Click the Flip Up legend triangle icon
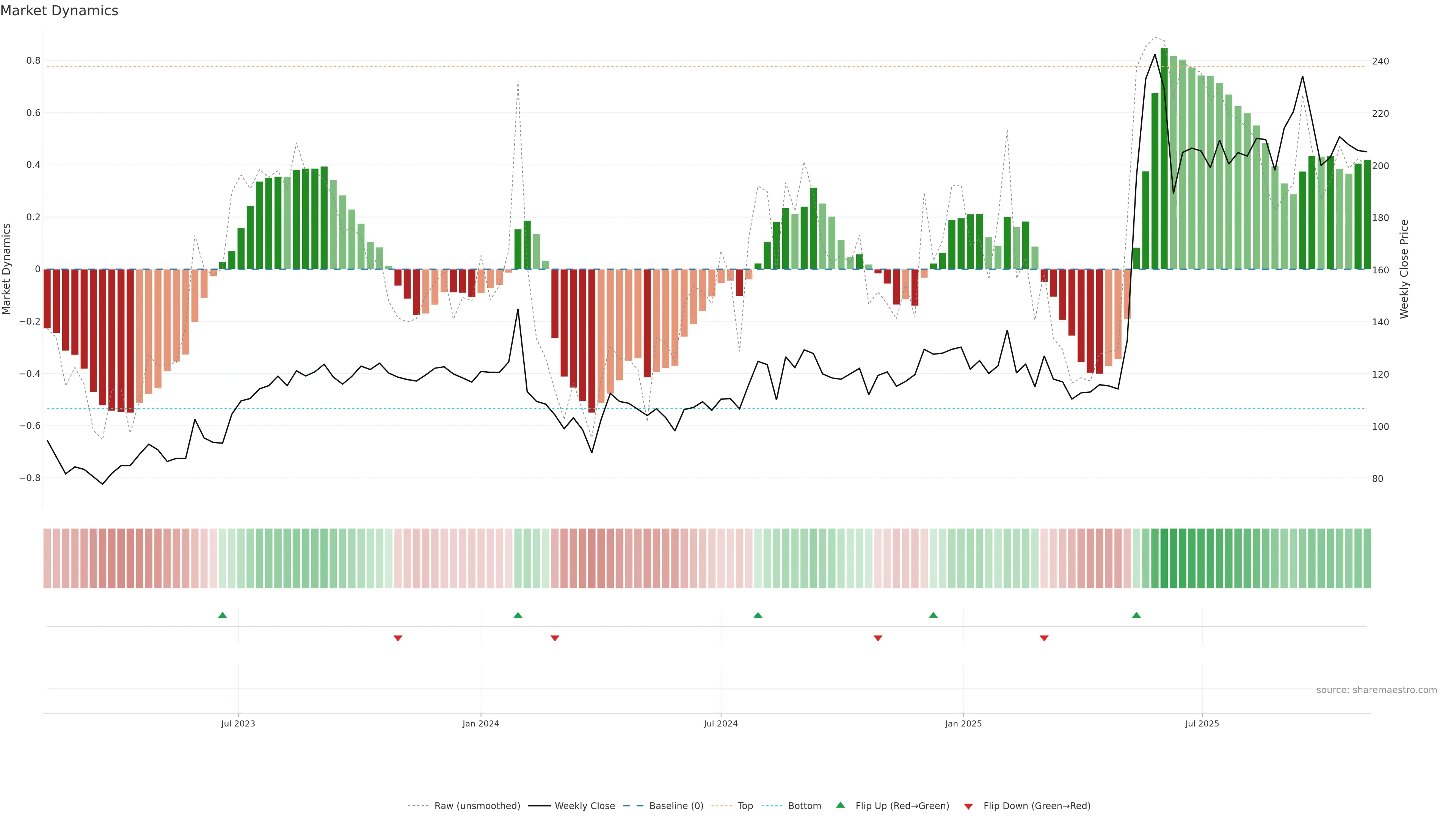 click(x=841, y=805)
